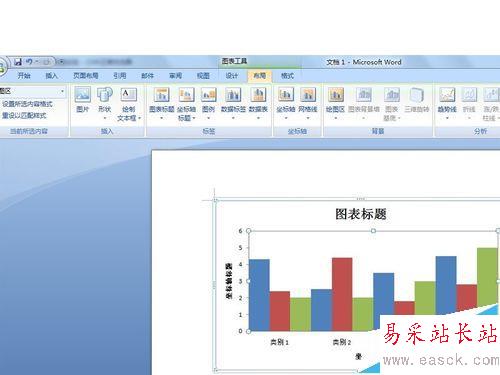Select the blue bar of 类别 1
The width and height of the screenshot is (500, 375).
(259, 295)
